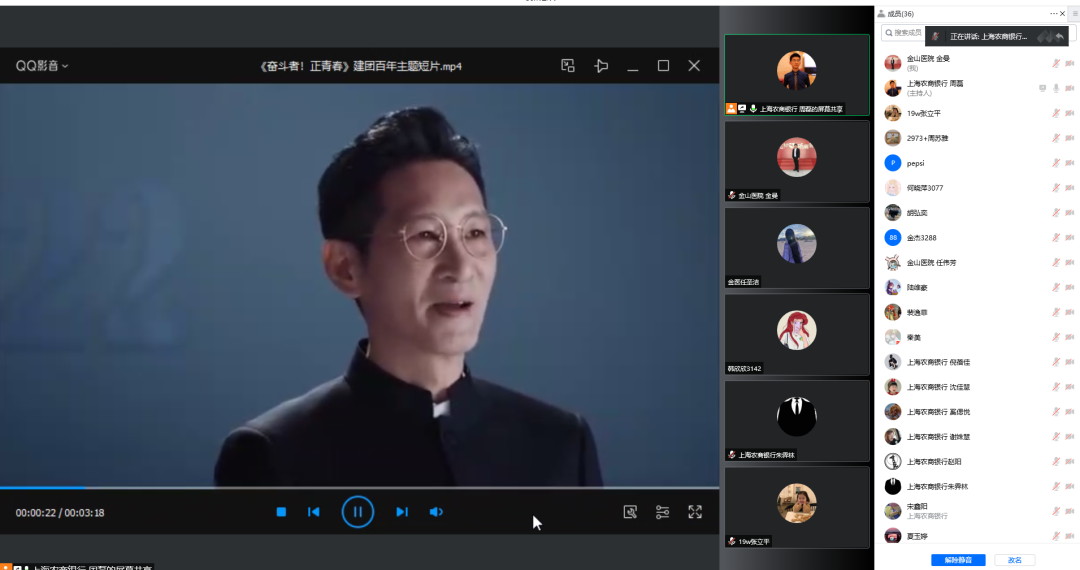Pause the playing video
The width and height of the screenshot is (1080, 570).
(357, 512)
